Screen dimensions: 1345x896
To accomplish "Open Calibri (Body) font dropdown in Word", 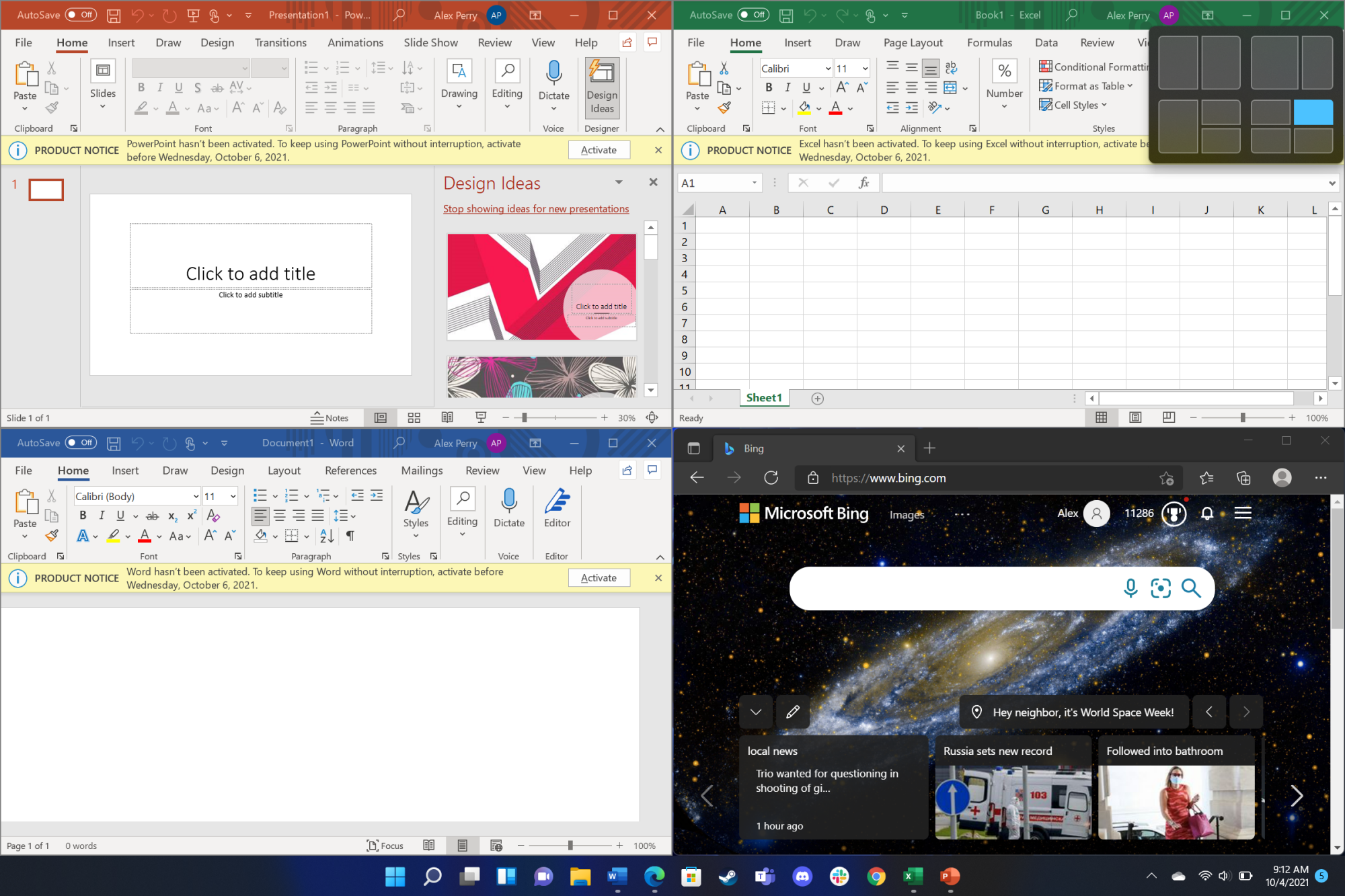I will (x=196, y=497).
